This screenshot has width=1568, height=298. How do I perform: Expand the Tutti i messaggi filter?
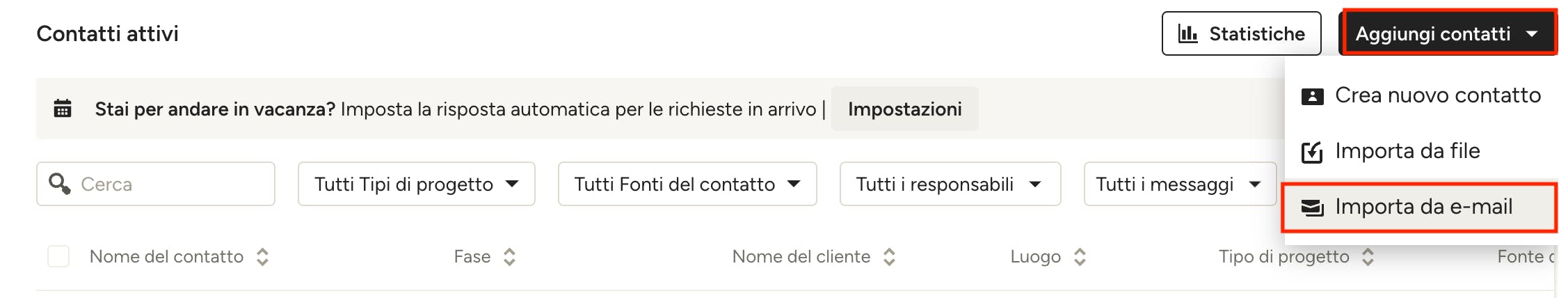[1179, 184]
